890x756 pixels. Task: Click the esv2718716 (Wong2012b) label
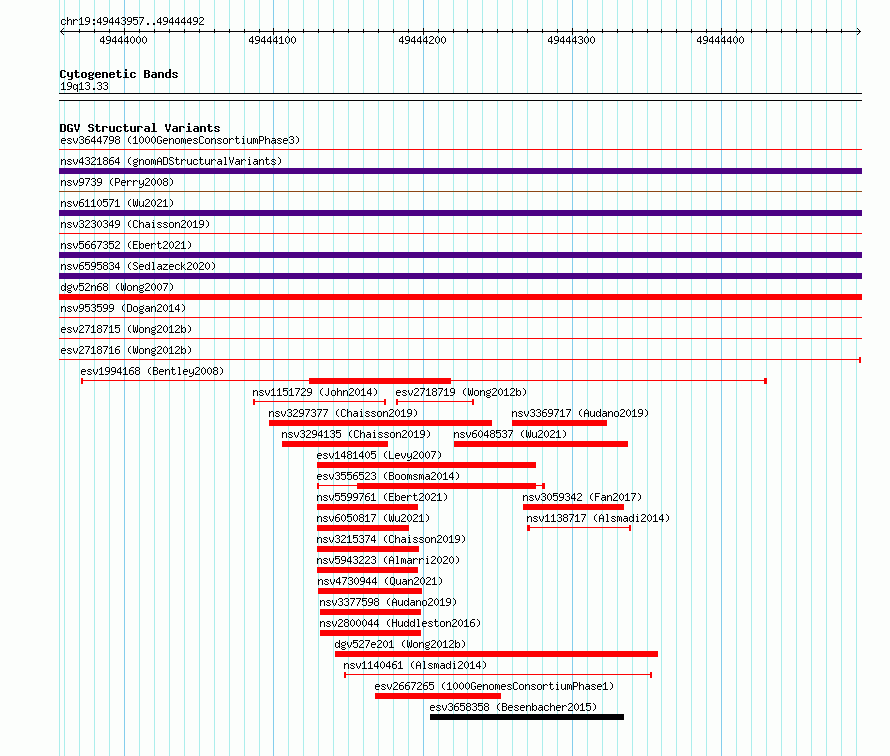[x=126, y=350]
